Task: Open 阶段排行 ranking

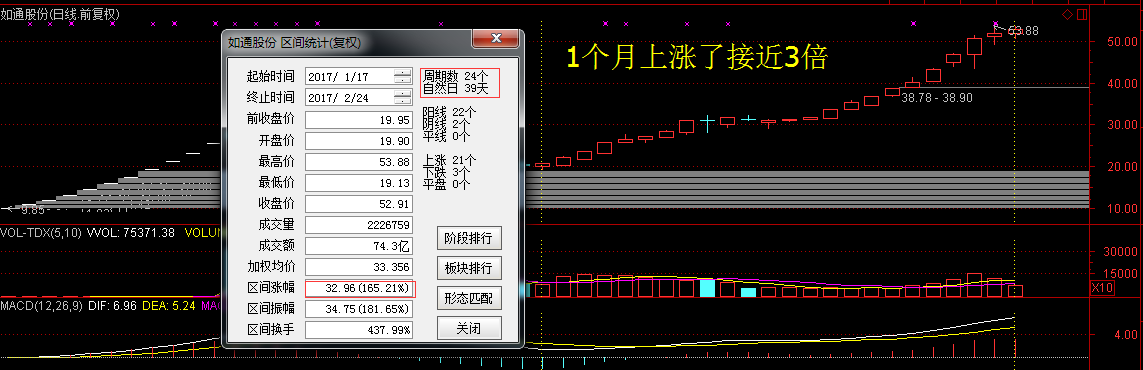Action: 469,238
